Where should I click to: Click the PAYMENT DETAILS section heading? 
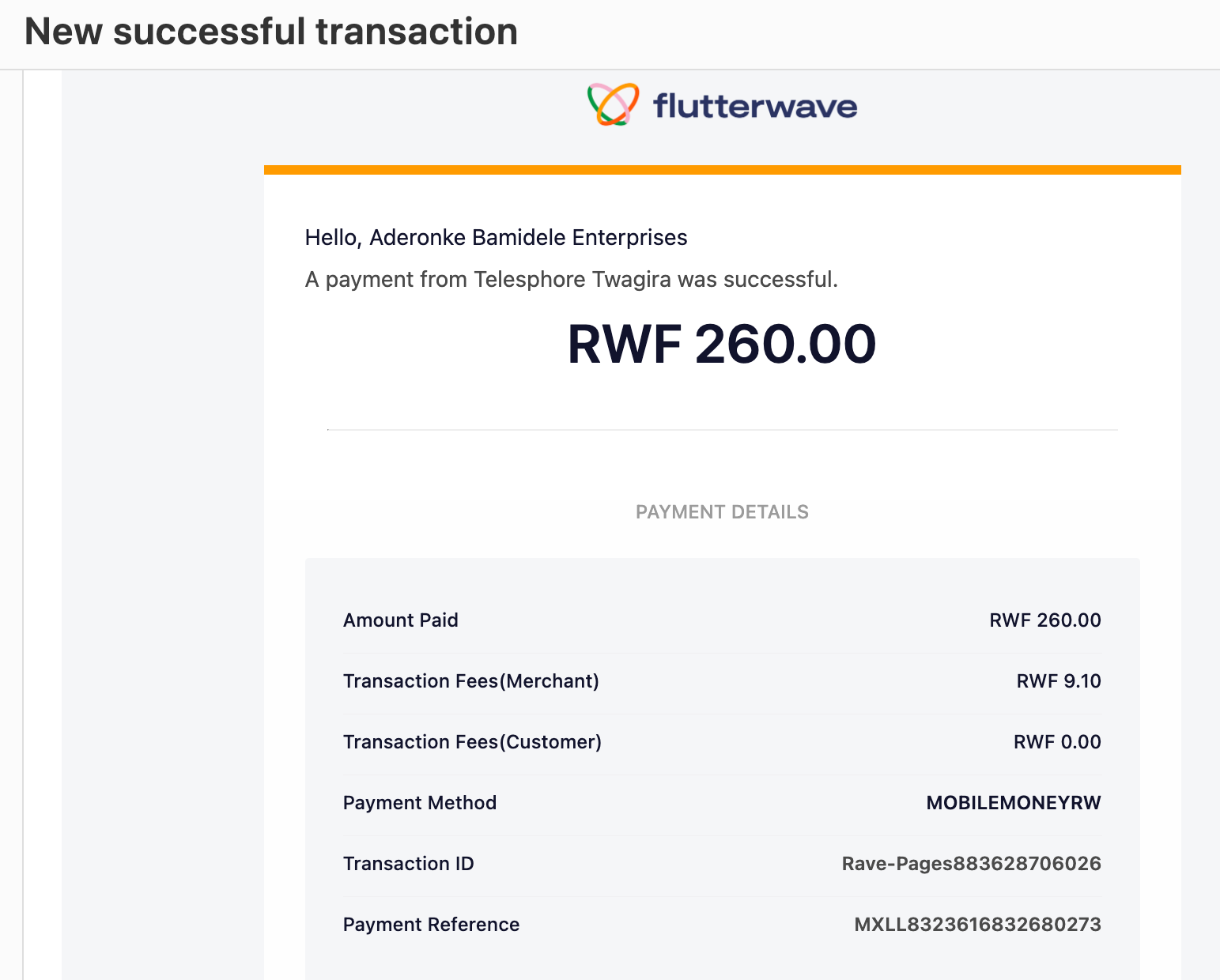point(722,512)
